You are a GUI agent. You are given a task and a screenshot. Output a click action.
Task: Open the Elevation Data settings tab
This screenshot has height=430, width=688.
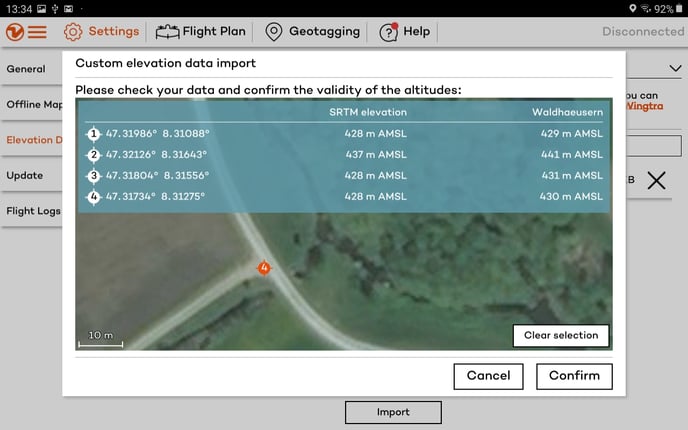[34, 140]
